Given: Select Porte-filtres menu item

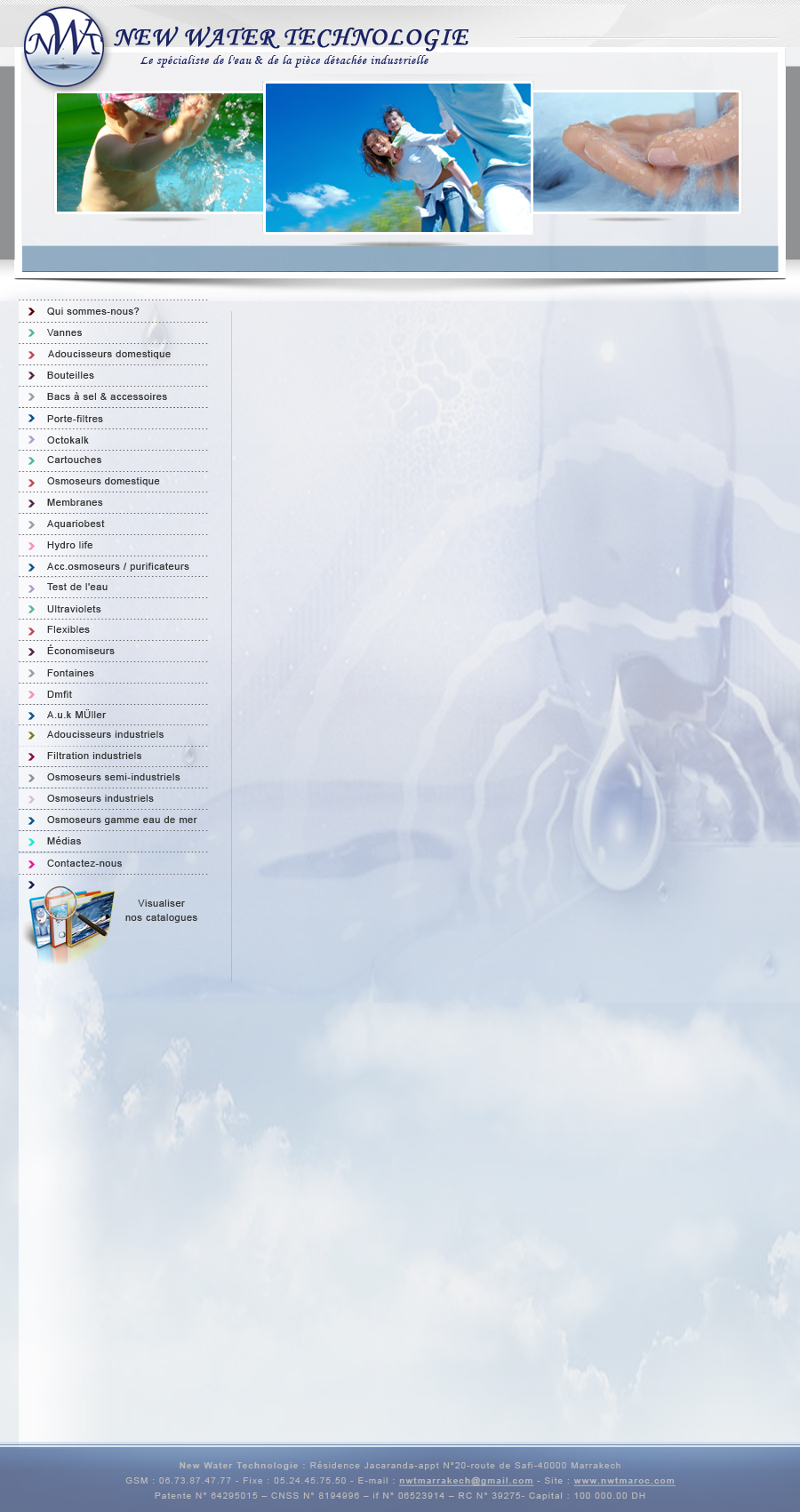Looking at the screenshot, I should 75,419.
